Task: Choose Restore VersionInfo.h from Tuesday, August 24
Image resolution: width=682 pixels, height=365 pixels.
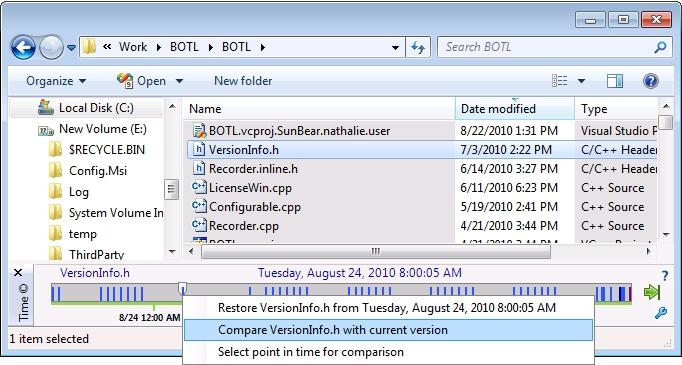Action: [388, 308]
